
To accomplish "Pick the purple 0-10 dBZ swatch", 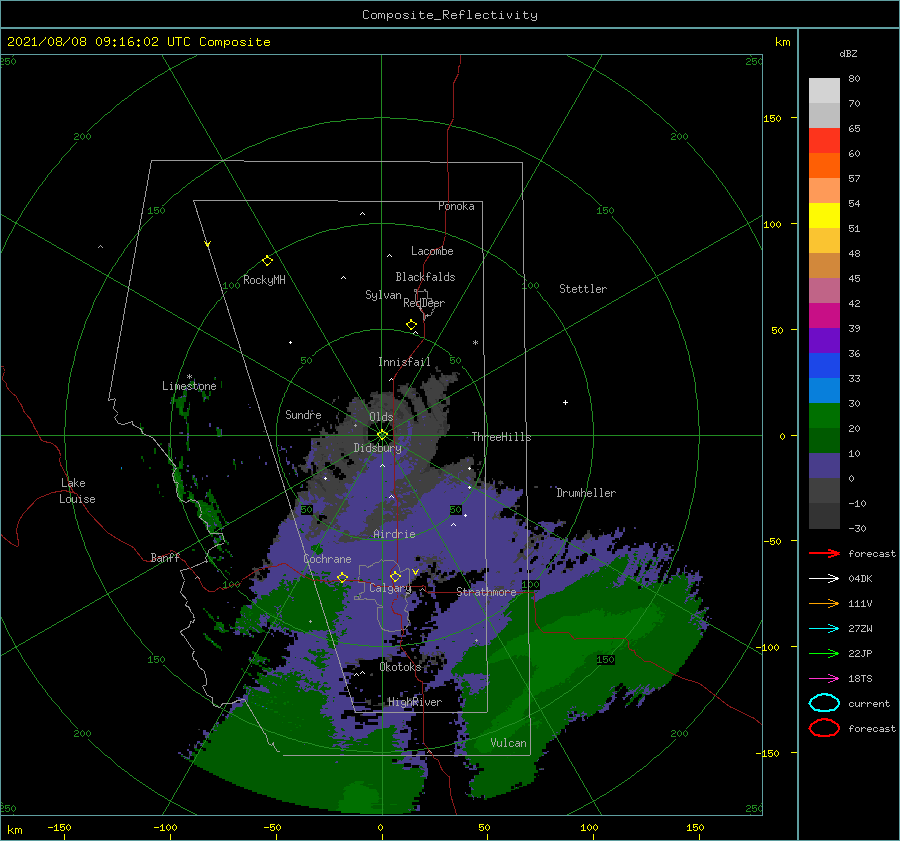I will point(824,466).
